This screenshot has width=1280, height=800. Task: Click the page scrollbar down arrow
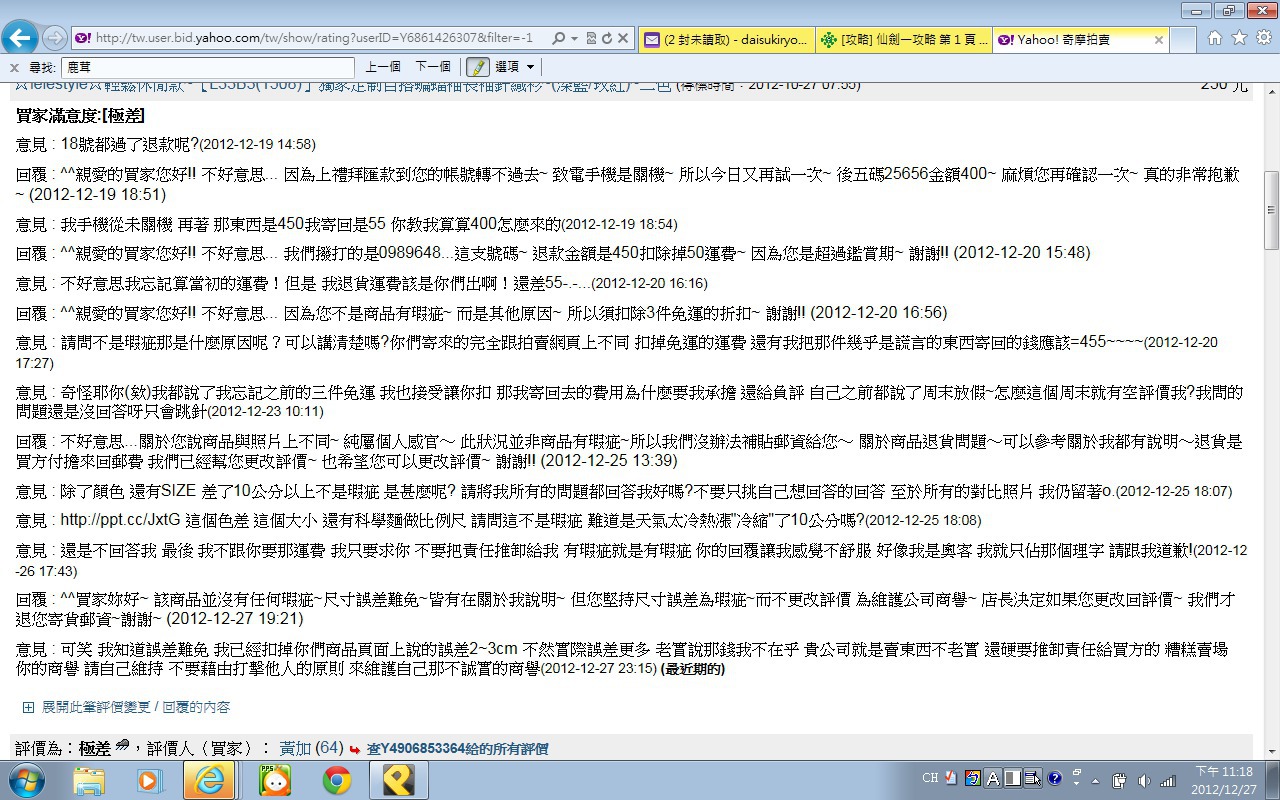1272,751
